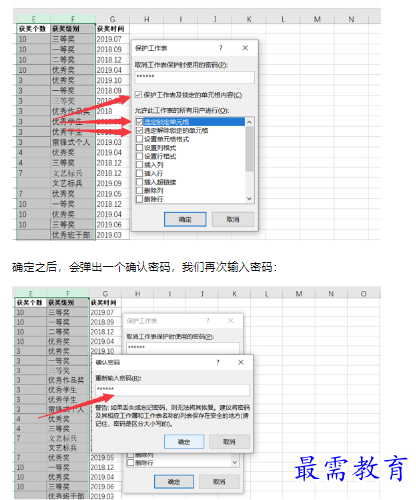Toggle the 选定解除锁定的单元格 checkbox

coord(139,130)
